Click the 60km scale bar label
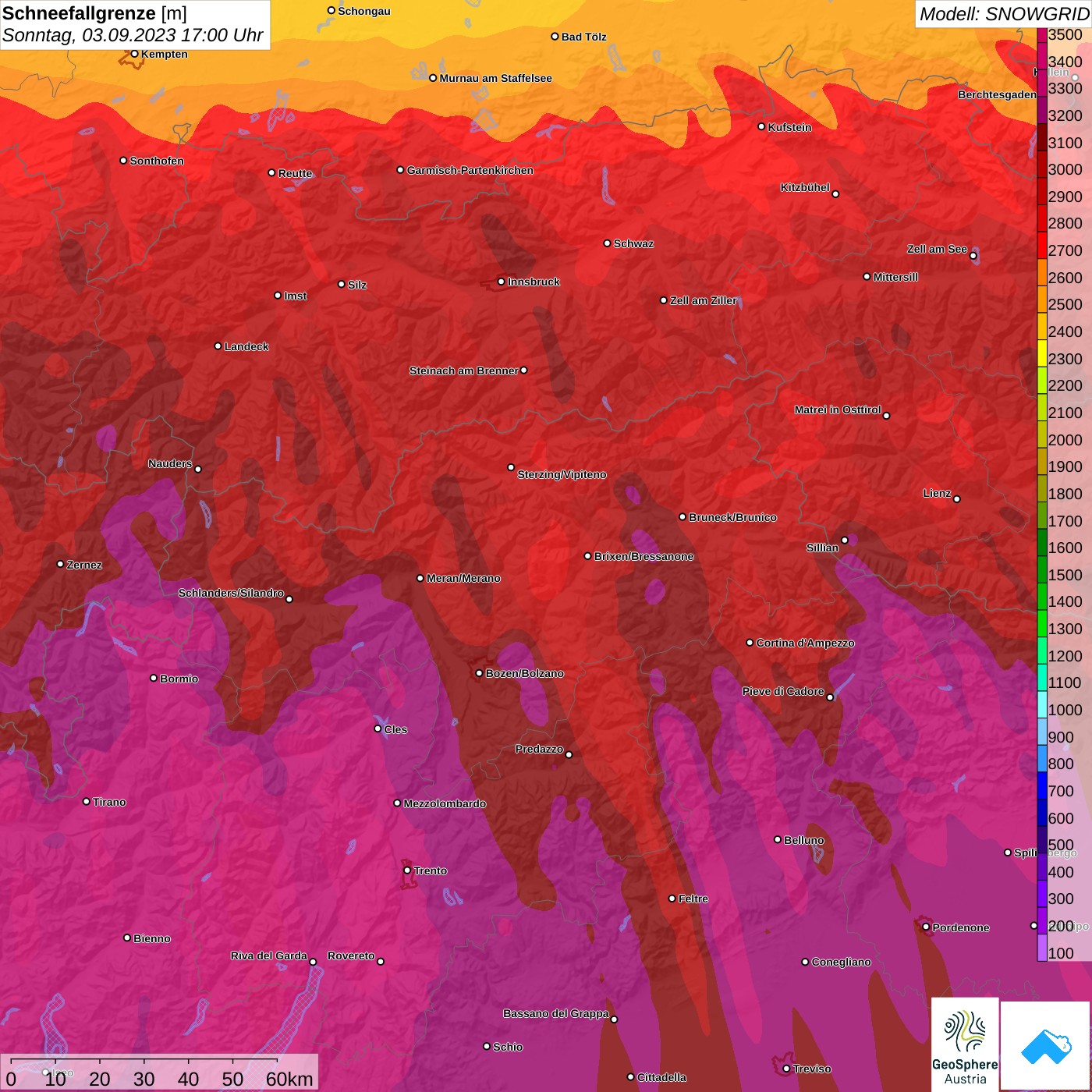Screen dimensions: 1092x1092 click(289, 1079)
